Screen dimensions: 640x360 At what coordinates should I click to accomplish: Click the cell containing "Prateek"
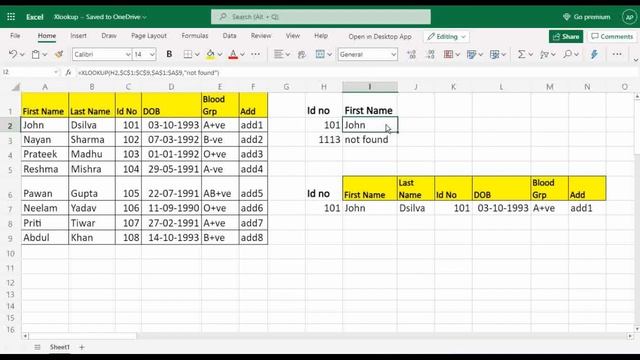(45, 154)
